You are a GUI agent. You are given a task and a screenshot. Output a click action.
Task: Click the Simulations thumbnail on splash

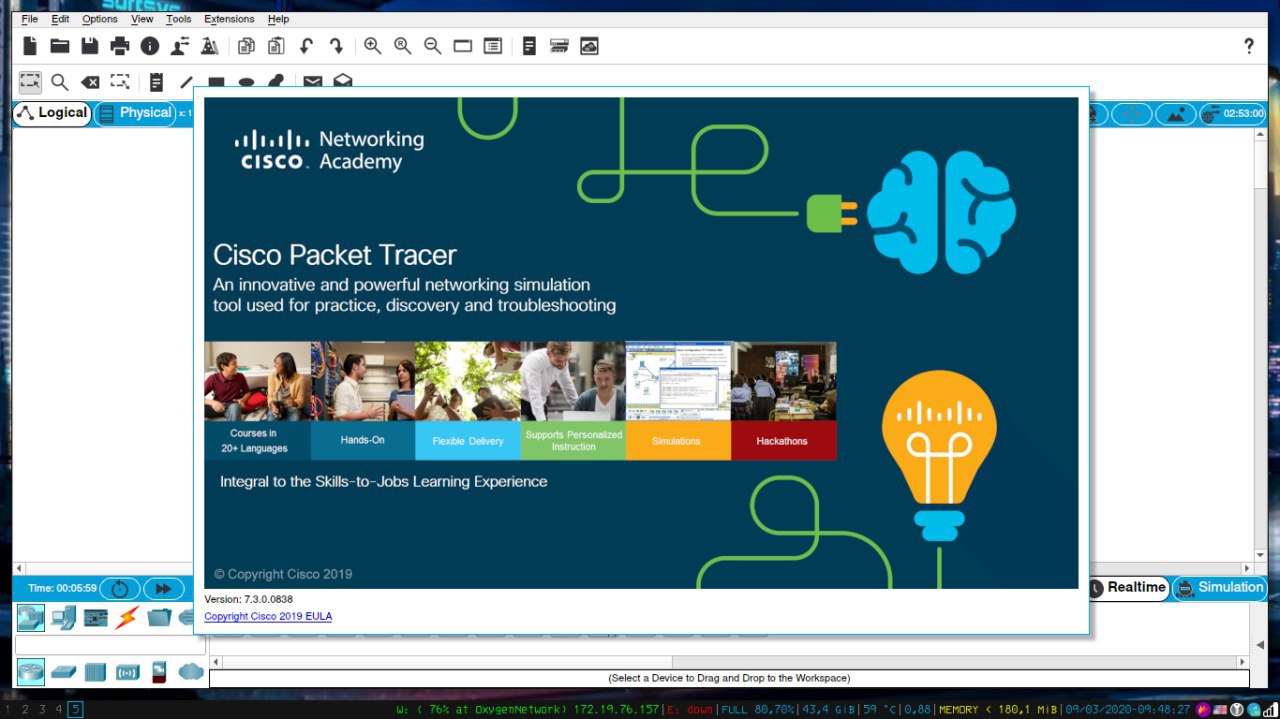[x=678, y=401]
